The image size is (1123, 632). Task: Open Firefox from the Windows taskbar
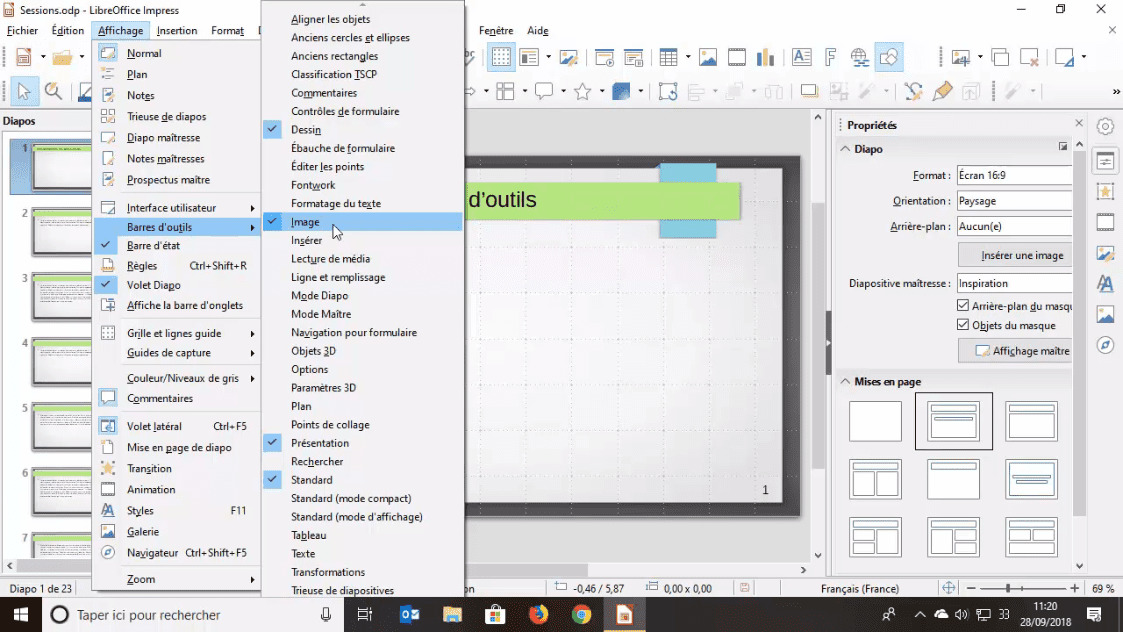(539, 614)
